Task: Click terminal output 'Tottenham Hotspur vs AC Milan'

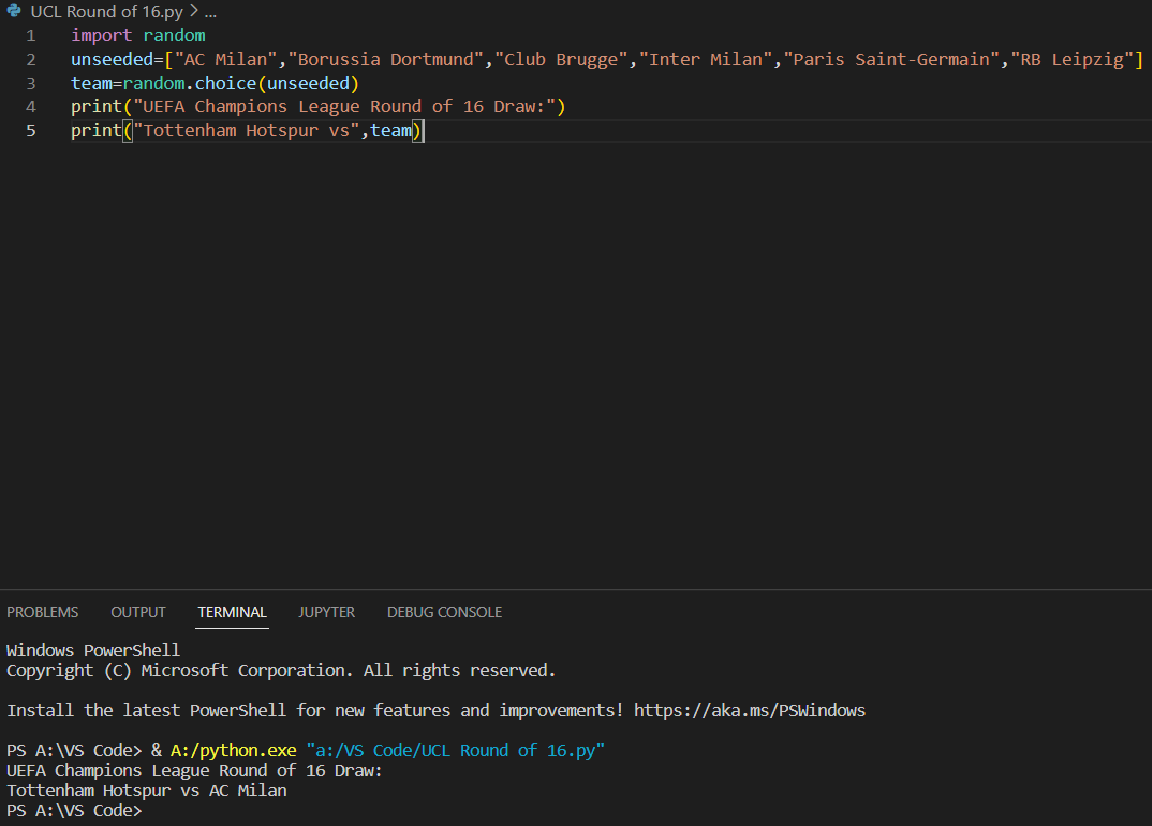Action: click(147, 791)
